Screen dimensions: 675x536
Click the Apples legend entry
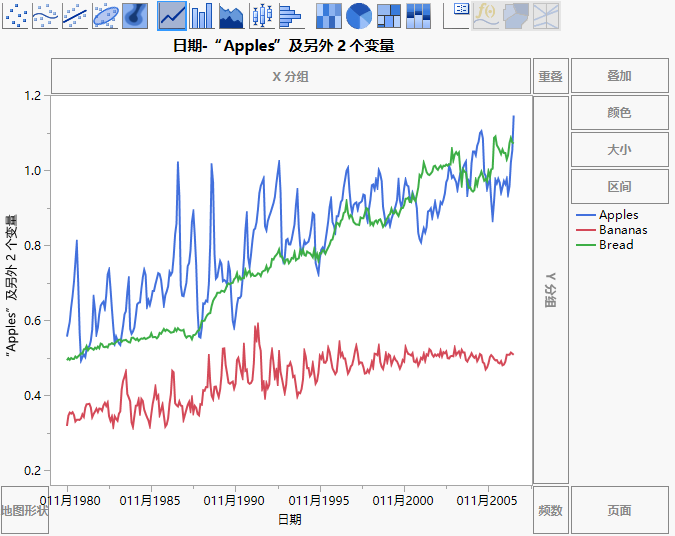pos(618,215)
